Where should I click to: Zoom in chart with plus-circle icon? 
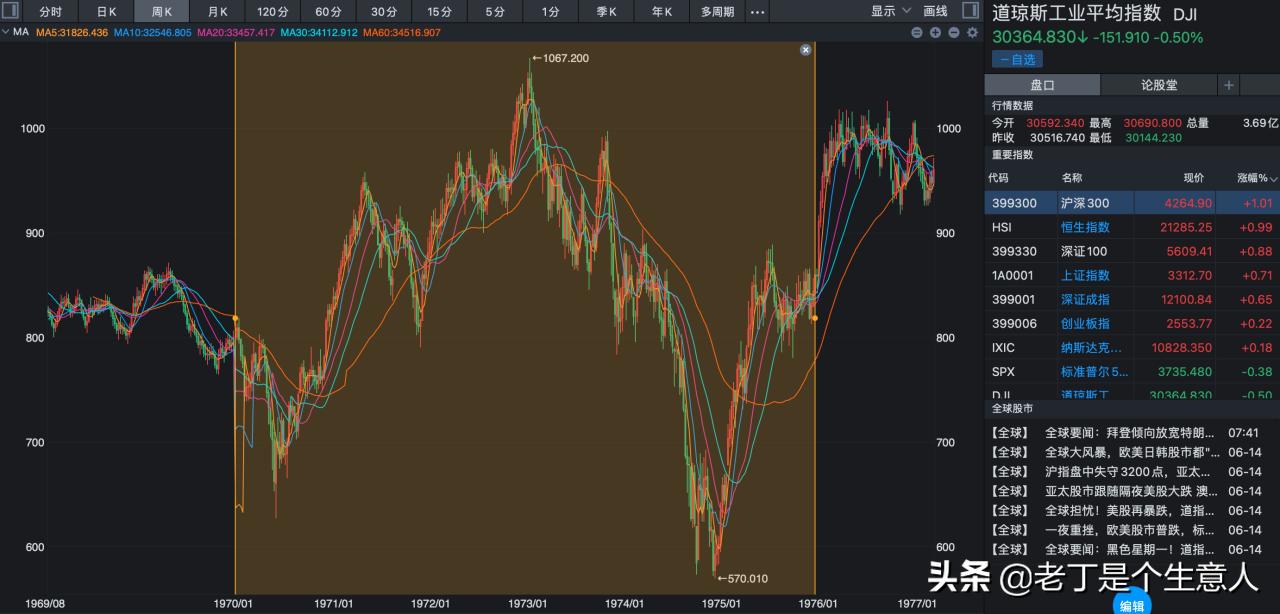936,32
